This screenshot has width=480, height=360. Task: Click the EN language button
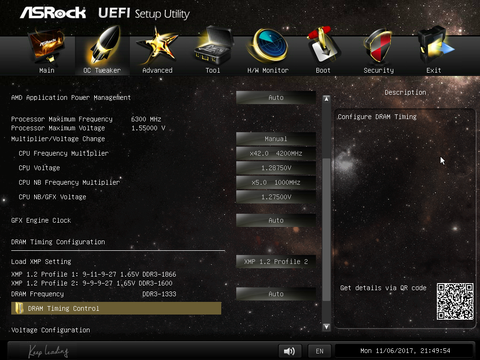point(319,351)
